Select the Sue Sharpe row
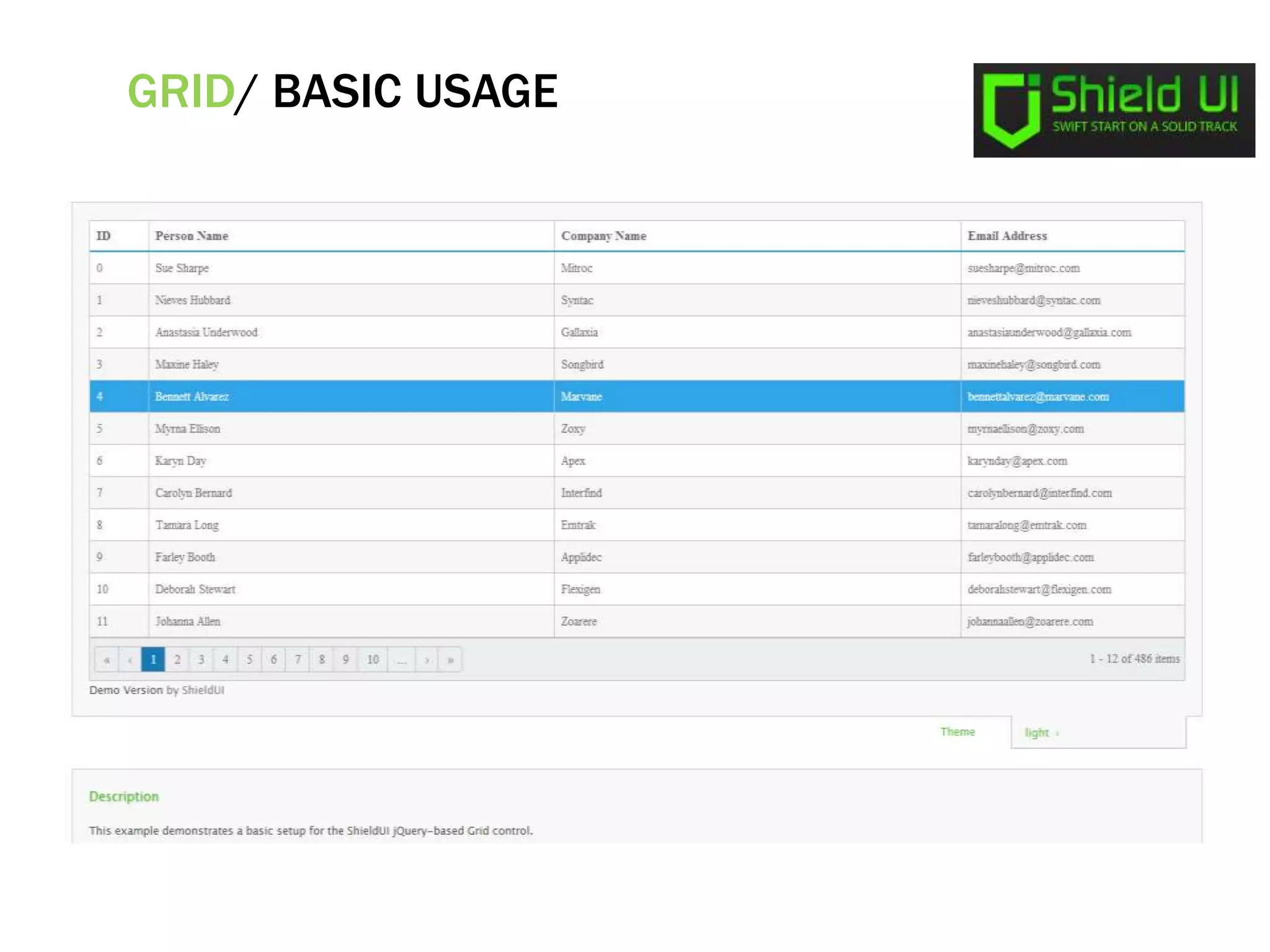Viewport: 1270px width, 952px height. 182,268
